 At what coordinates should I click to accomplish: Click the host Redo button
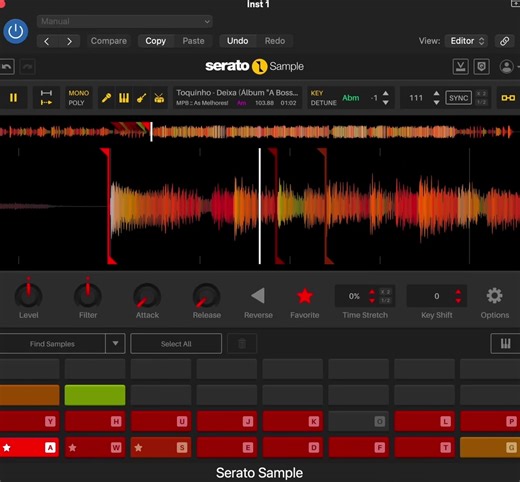click(275, 41)
